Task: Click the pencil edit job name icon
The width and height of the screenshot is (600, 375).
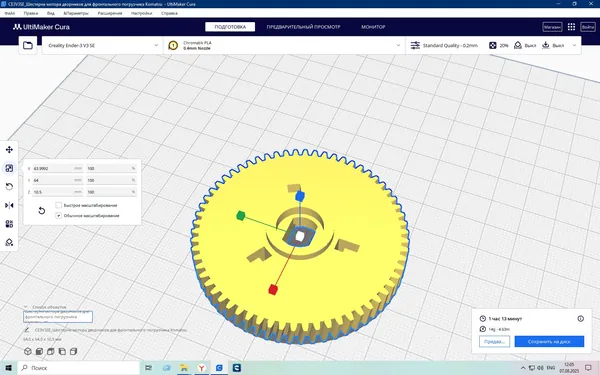Action: [x=26, y=329]
